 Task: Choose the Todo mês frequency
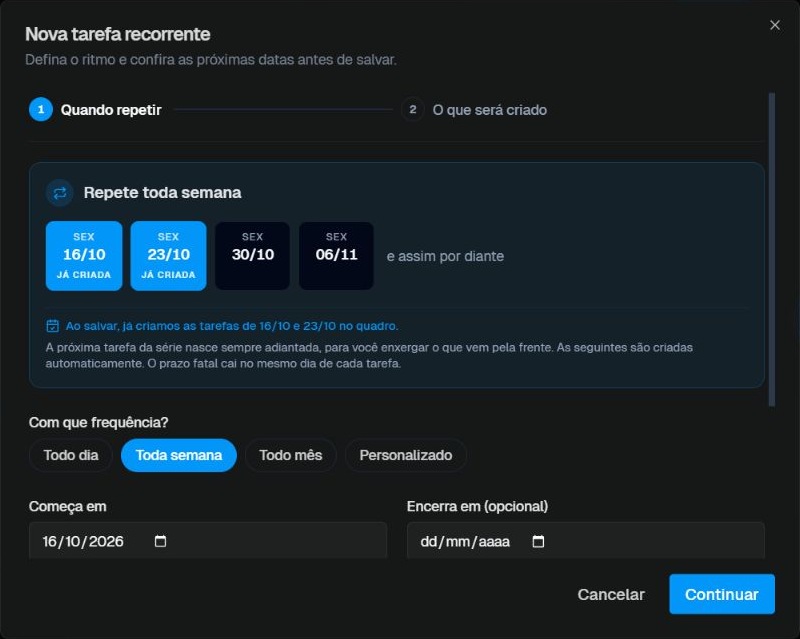click(x=291, y=455)
